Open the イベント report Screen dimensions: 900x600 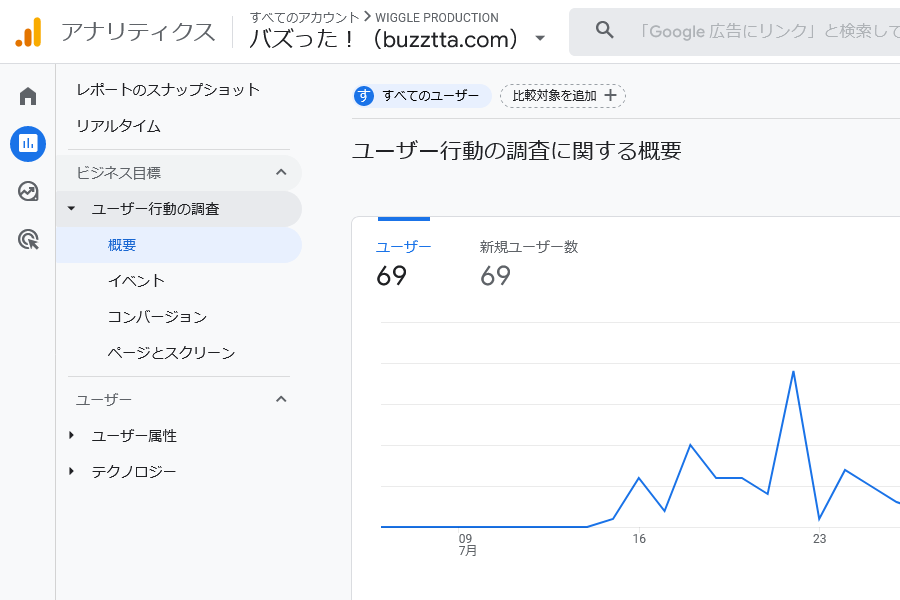point(136,281)
